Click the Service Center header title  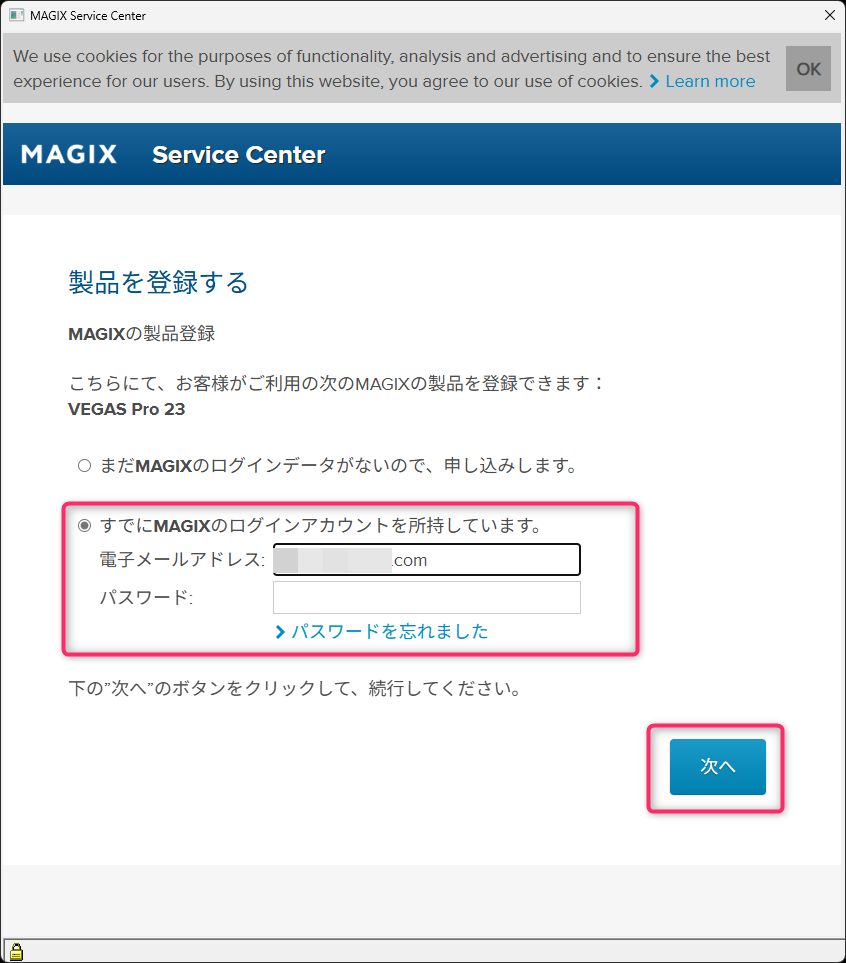238,155
